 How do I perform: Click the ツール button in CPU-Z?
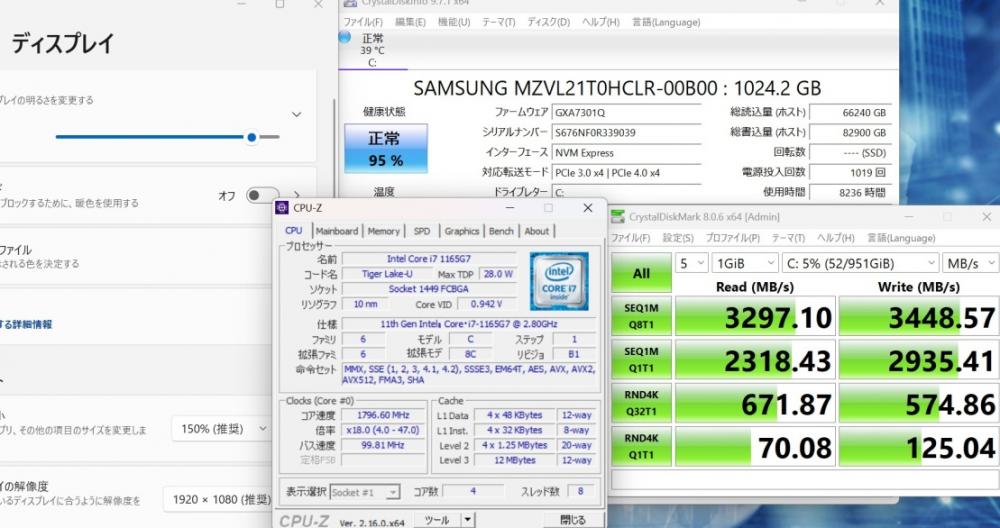point(438,520)
